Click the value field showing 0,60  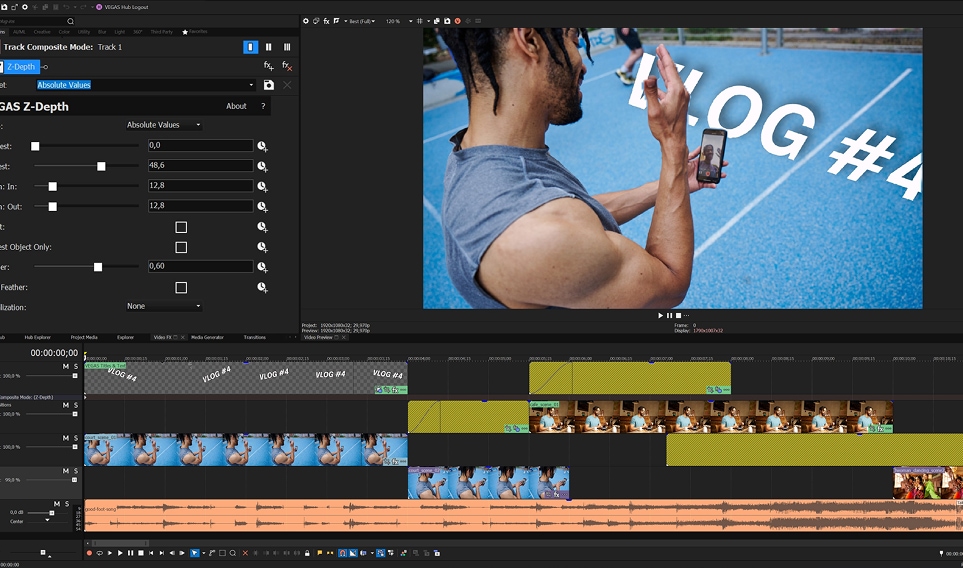click(200, 266)
